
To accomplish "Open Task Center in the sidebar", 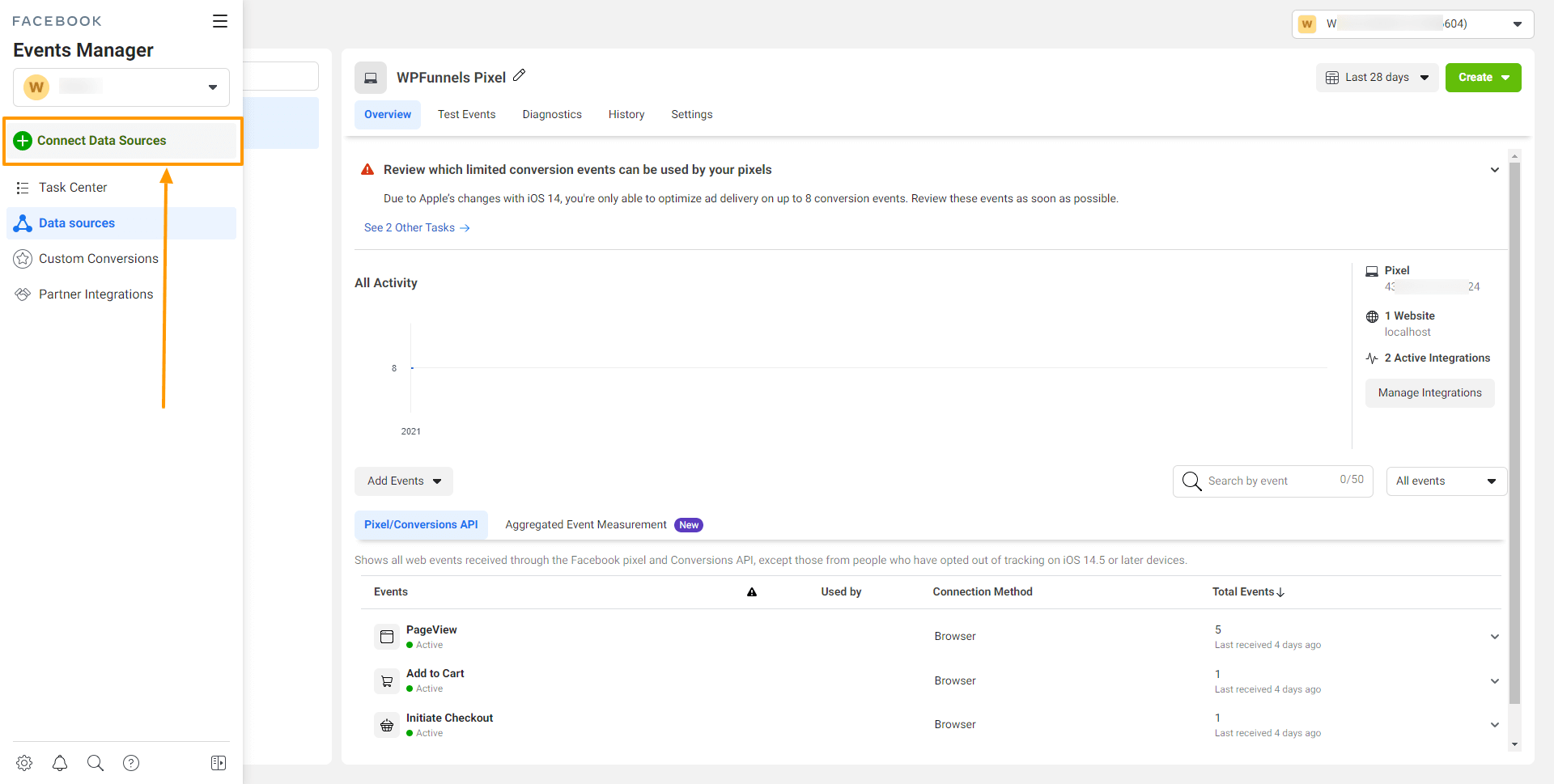I will (73, 188).
